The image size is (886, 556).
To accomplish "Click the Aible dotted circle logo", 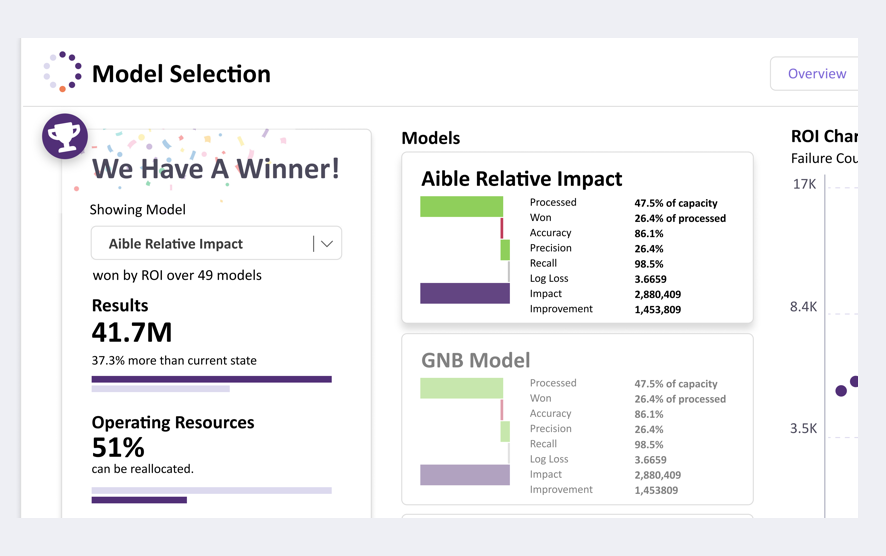I will (63, 72).
